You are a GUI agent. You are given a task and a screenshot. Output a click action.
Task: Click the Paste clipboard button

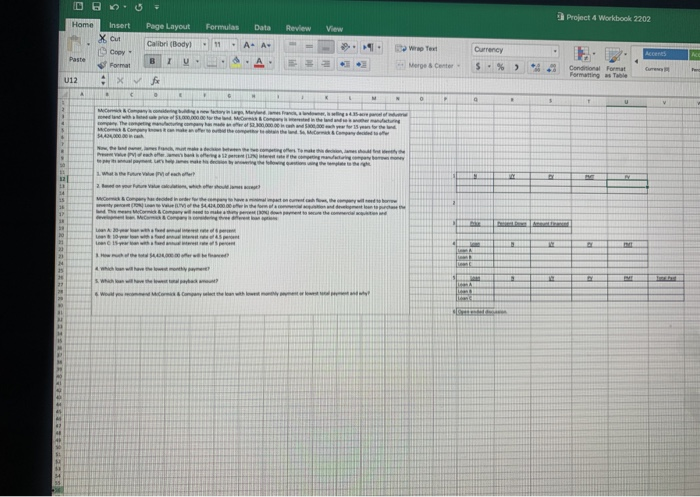77,49
